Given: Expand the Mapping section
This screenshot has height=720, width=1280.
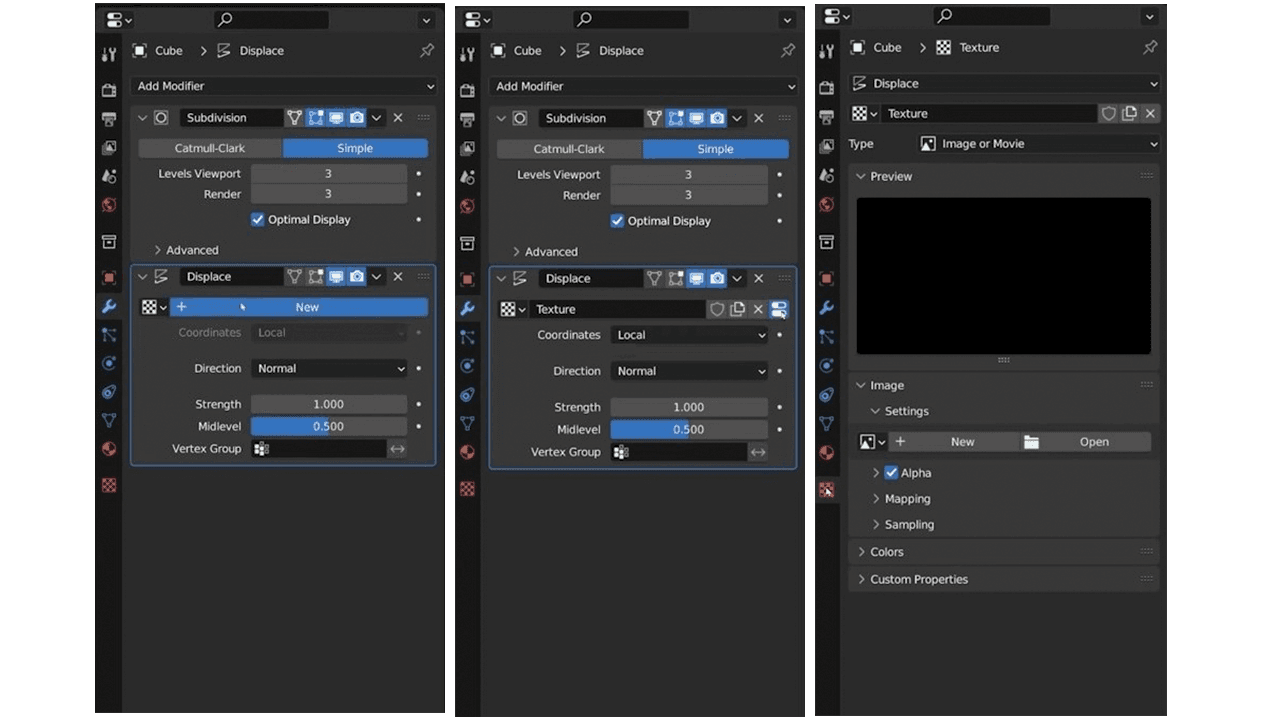Looking at the screenshot, I should coord(906,499).
